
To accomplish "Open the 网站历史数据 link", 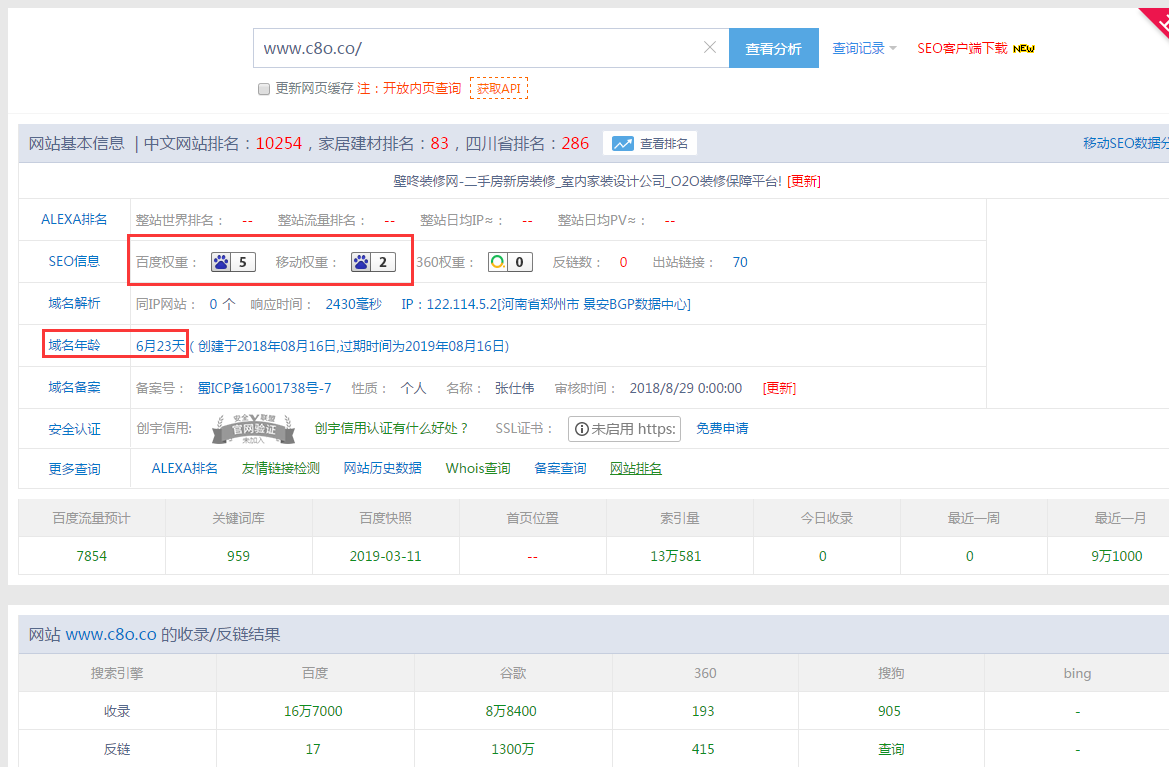I will coord(382,468).
